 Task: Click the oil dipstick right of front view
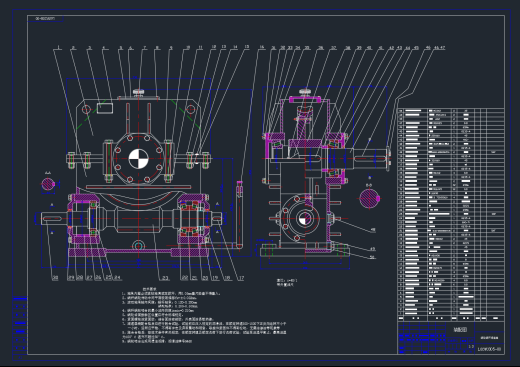click(239, 215)
